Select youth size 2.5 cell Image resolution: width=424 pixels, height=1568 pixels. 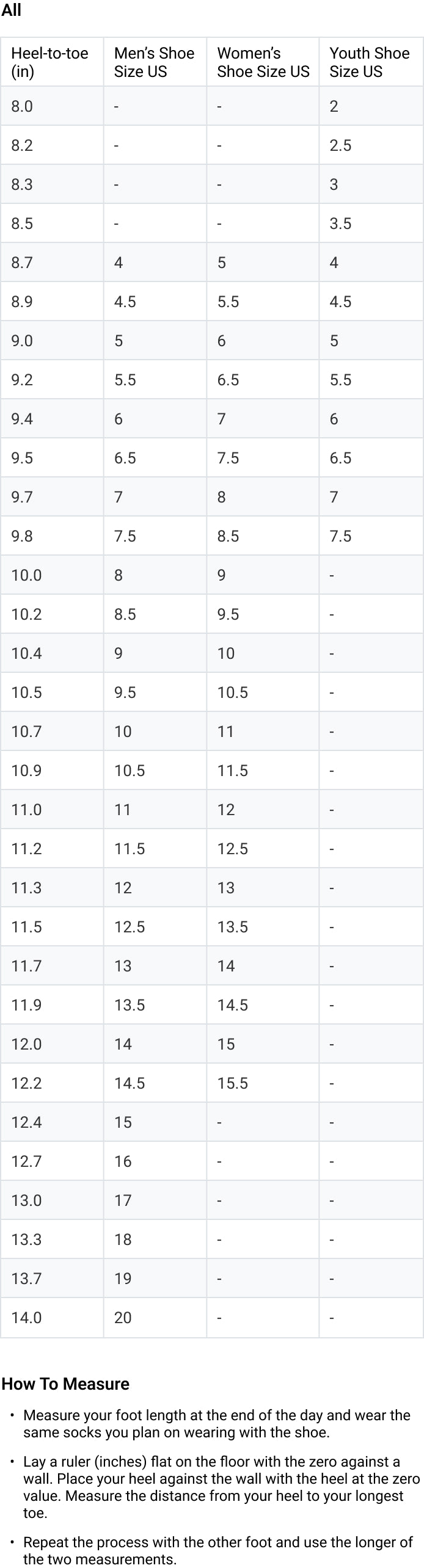coord(340,145)
